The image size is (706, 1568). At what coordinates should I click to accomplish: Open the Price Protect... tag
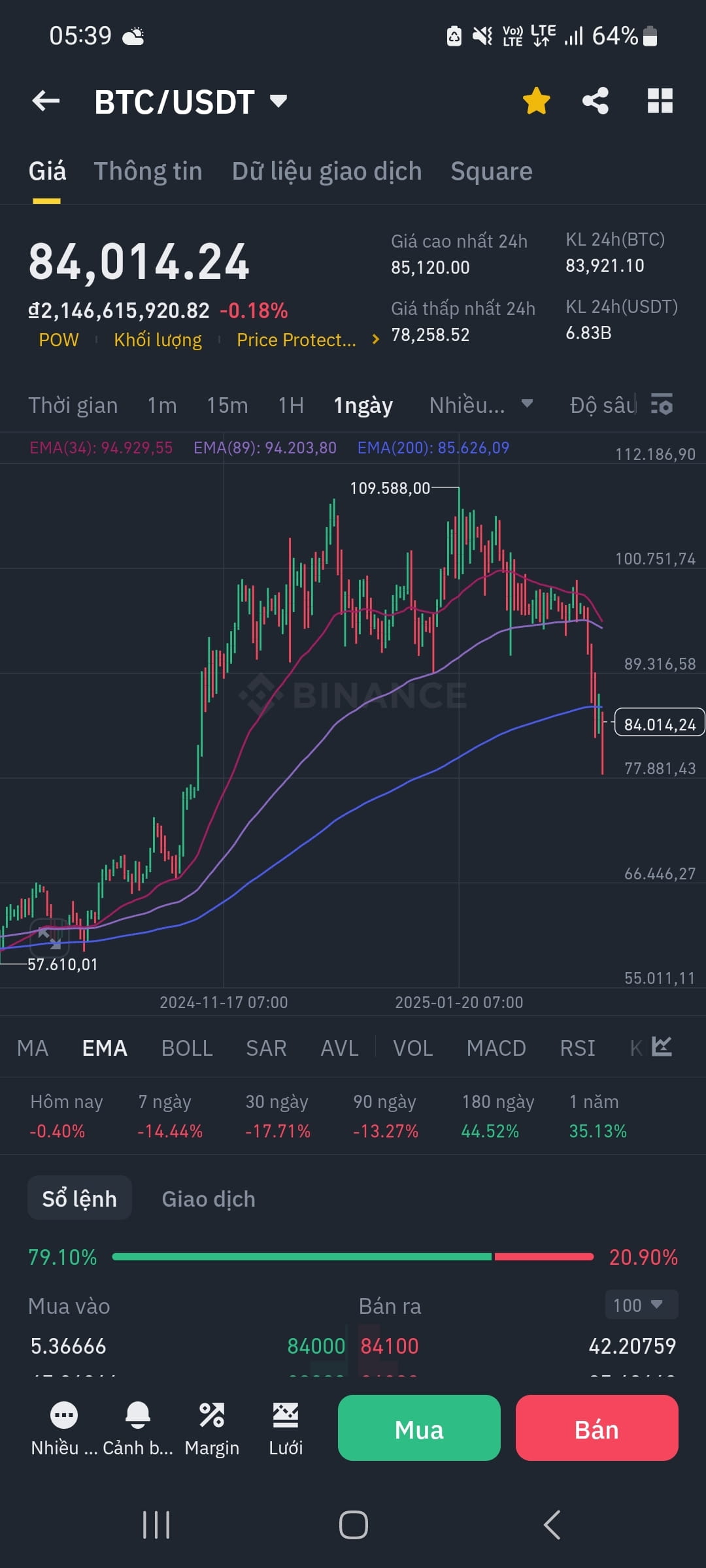[296, 340]
